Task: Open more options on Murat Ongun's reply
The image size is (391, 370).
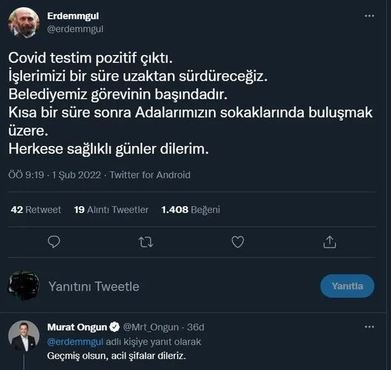Action: 369,327
